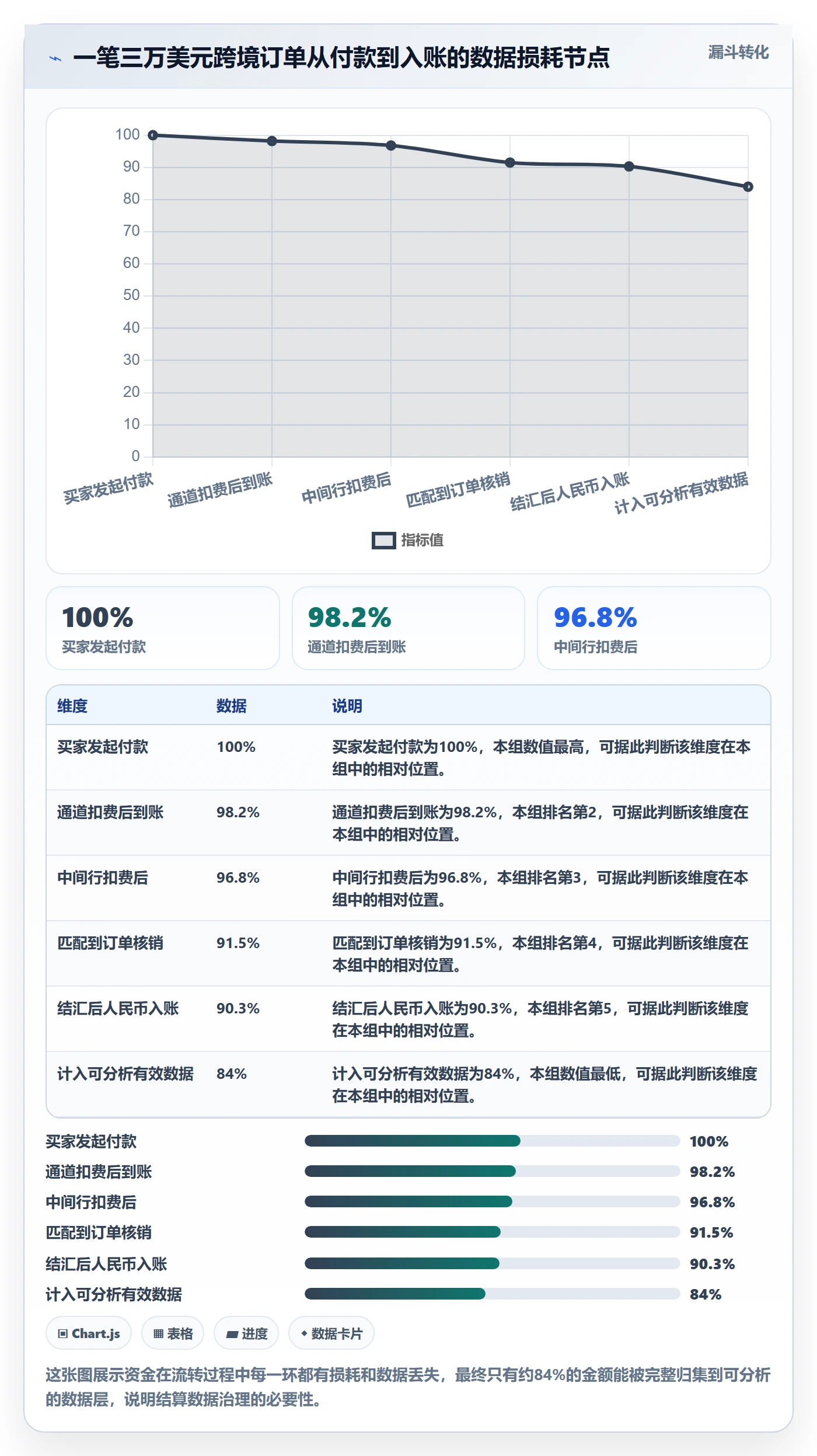The image size is (817, 1456).
Task: Click the 买家发起付款 100% progress bar
Action: pos(493,1141)
